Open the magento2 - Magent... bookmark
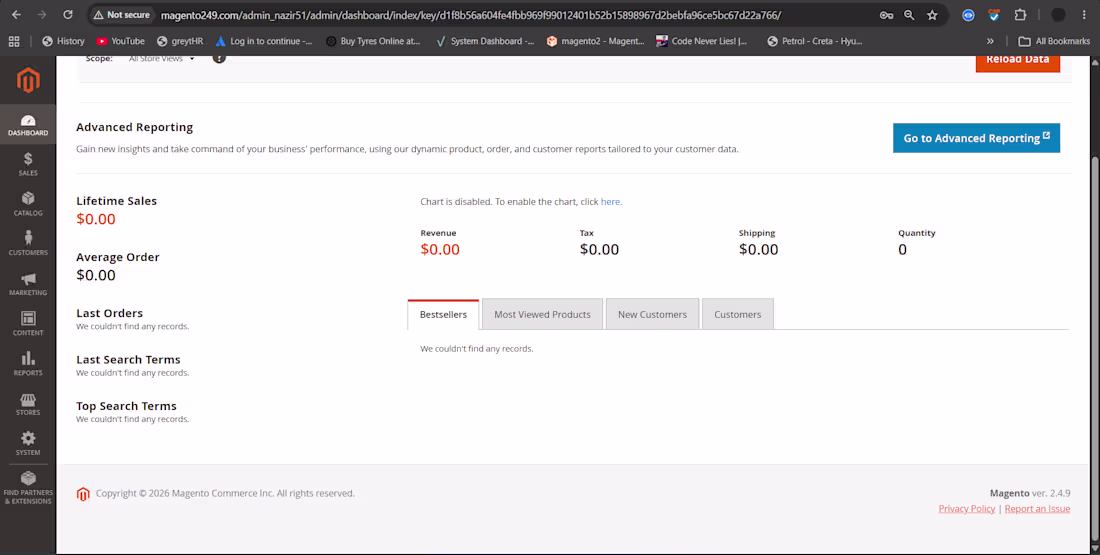 pyautogui.click(x=596, y=41)
